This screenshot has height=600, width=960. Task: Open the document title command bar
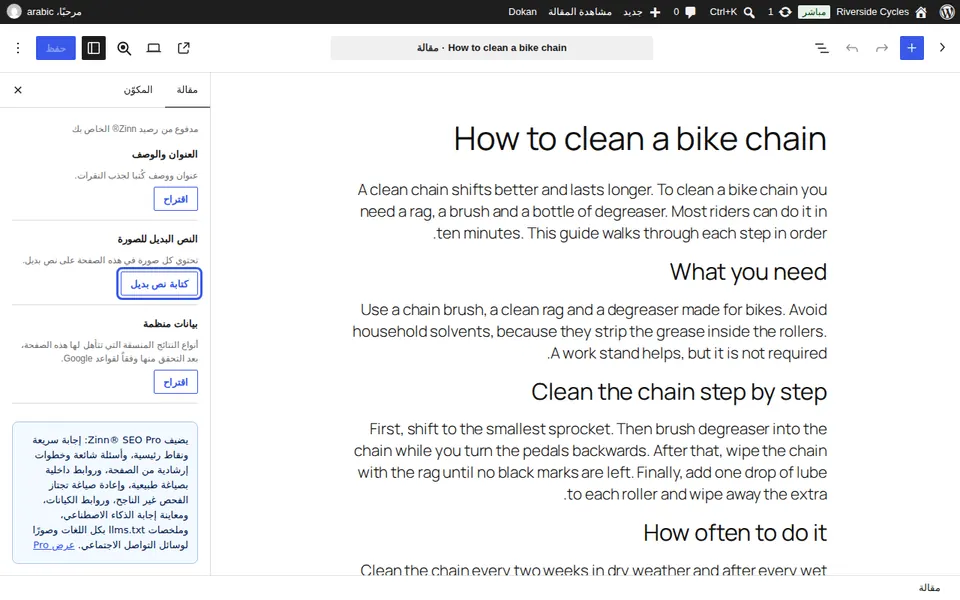click(492, 48)
